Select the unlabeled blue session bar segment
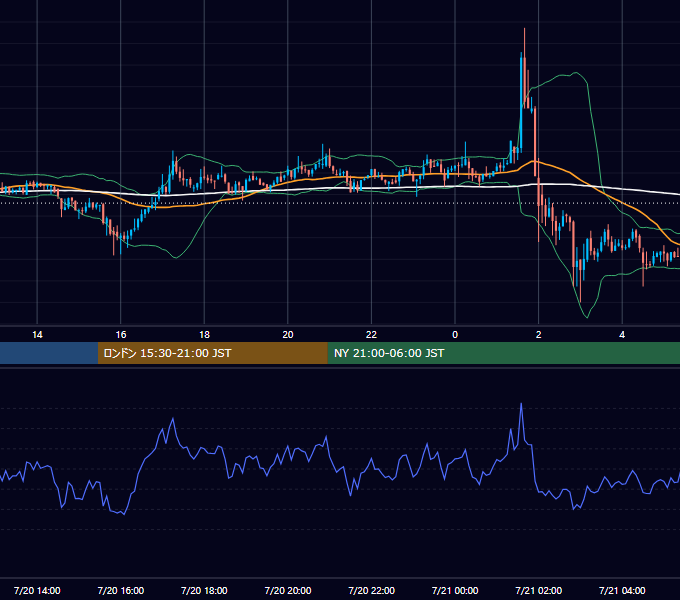 pyautogui.click(x=49, y=353)
